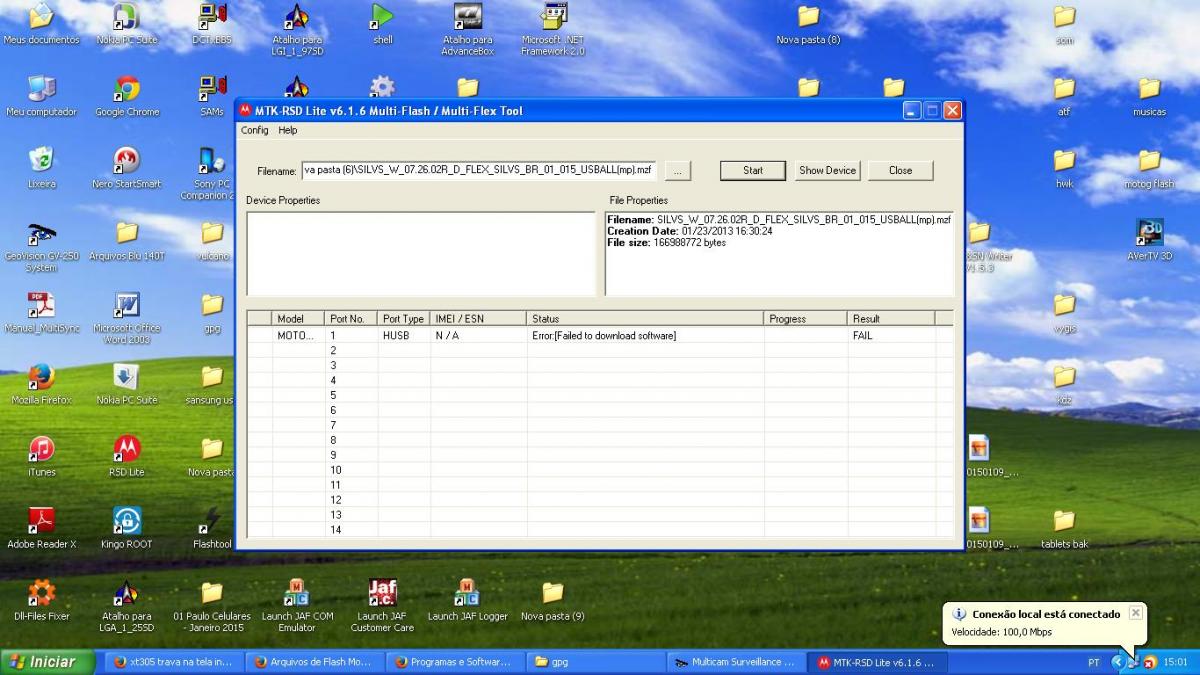This screenshot has height=675, width=1200.
Task: Click the browse (...) file button
Action: click(x=677, y=171)
